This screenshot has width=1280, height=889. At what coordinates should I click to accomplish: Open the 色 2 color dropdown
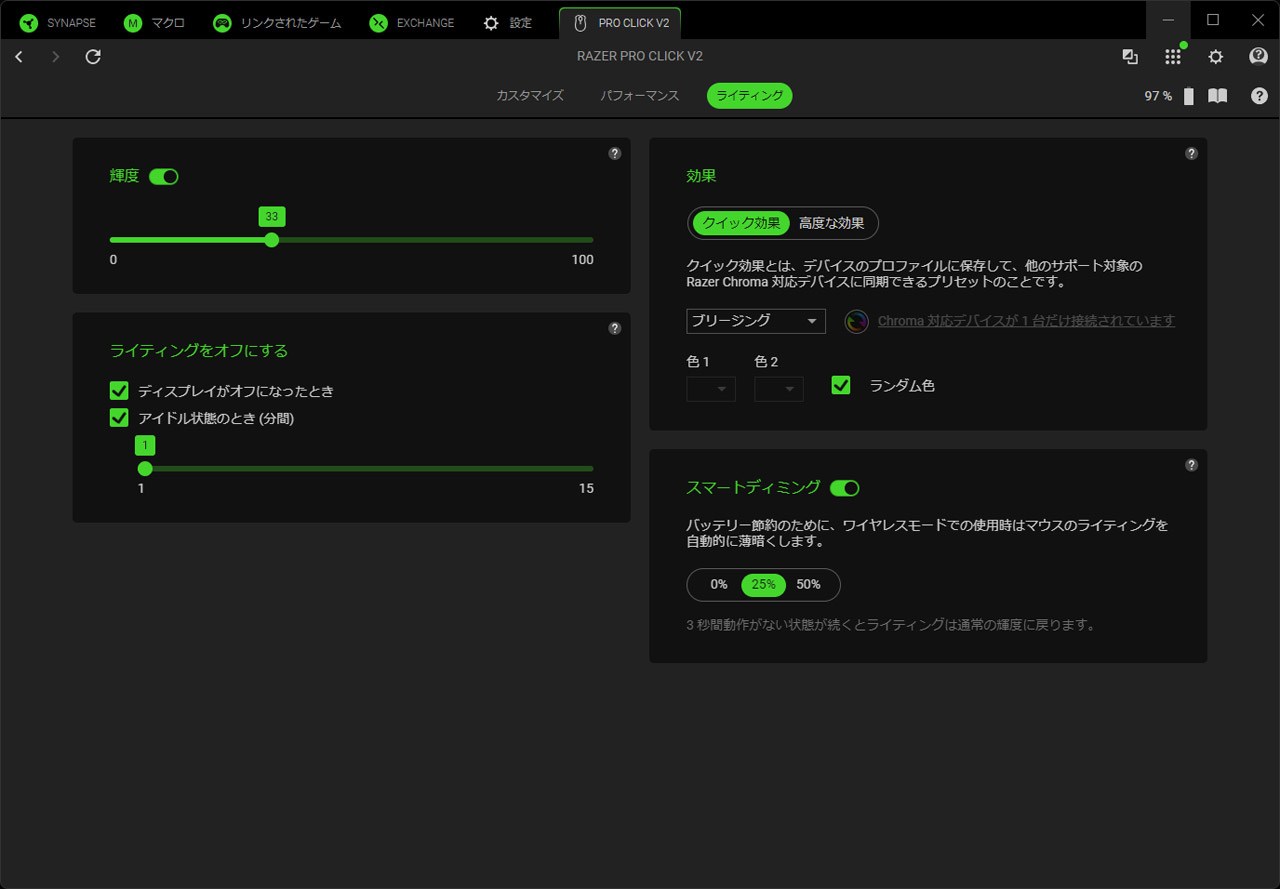pos(778,388)
